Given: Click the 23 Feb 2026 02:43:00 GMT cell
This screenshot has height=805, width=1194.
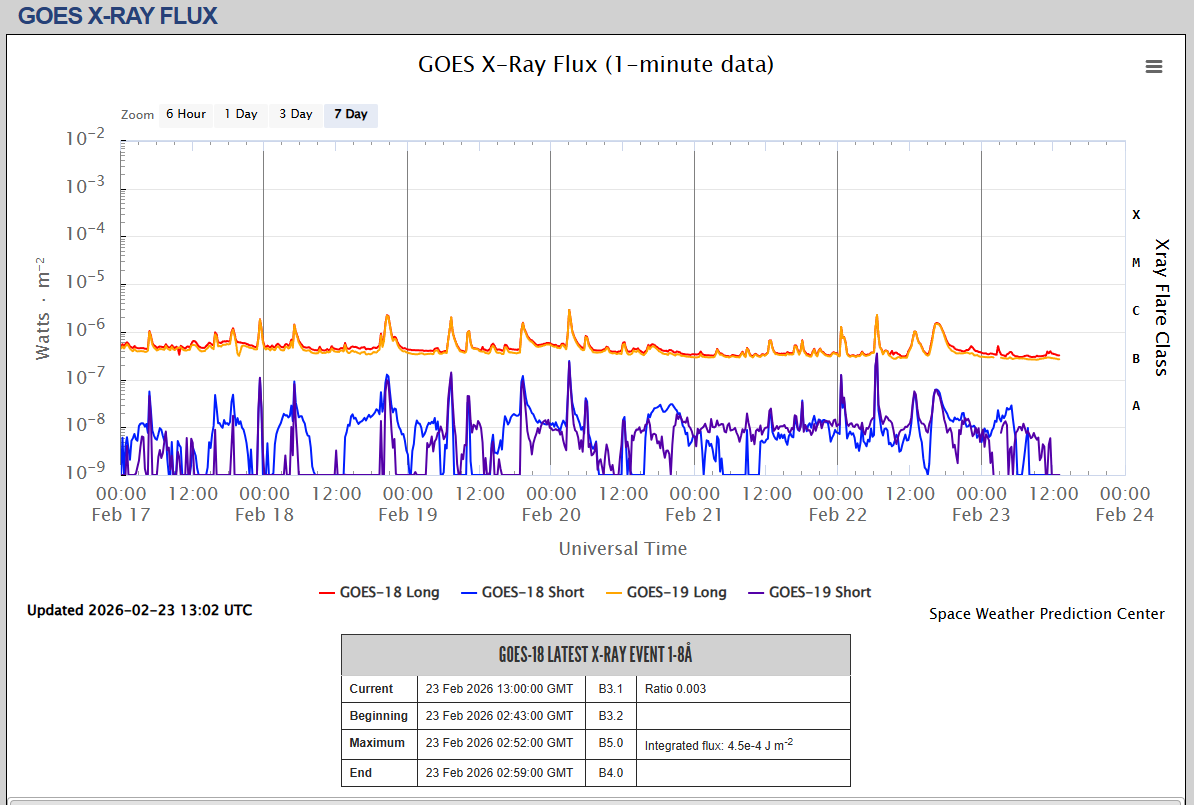Looking at the screenshot, I should (x=500, y=716).
